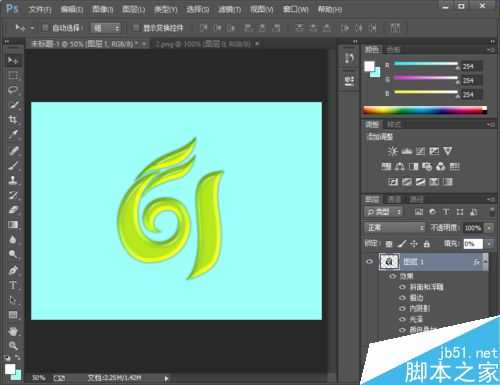Lock all layer attributes

tap(426, 244)
